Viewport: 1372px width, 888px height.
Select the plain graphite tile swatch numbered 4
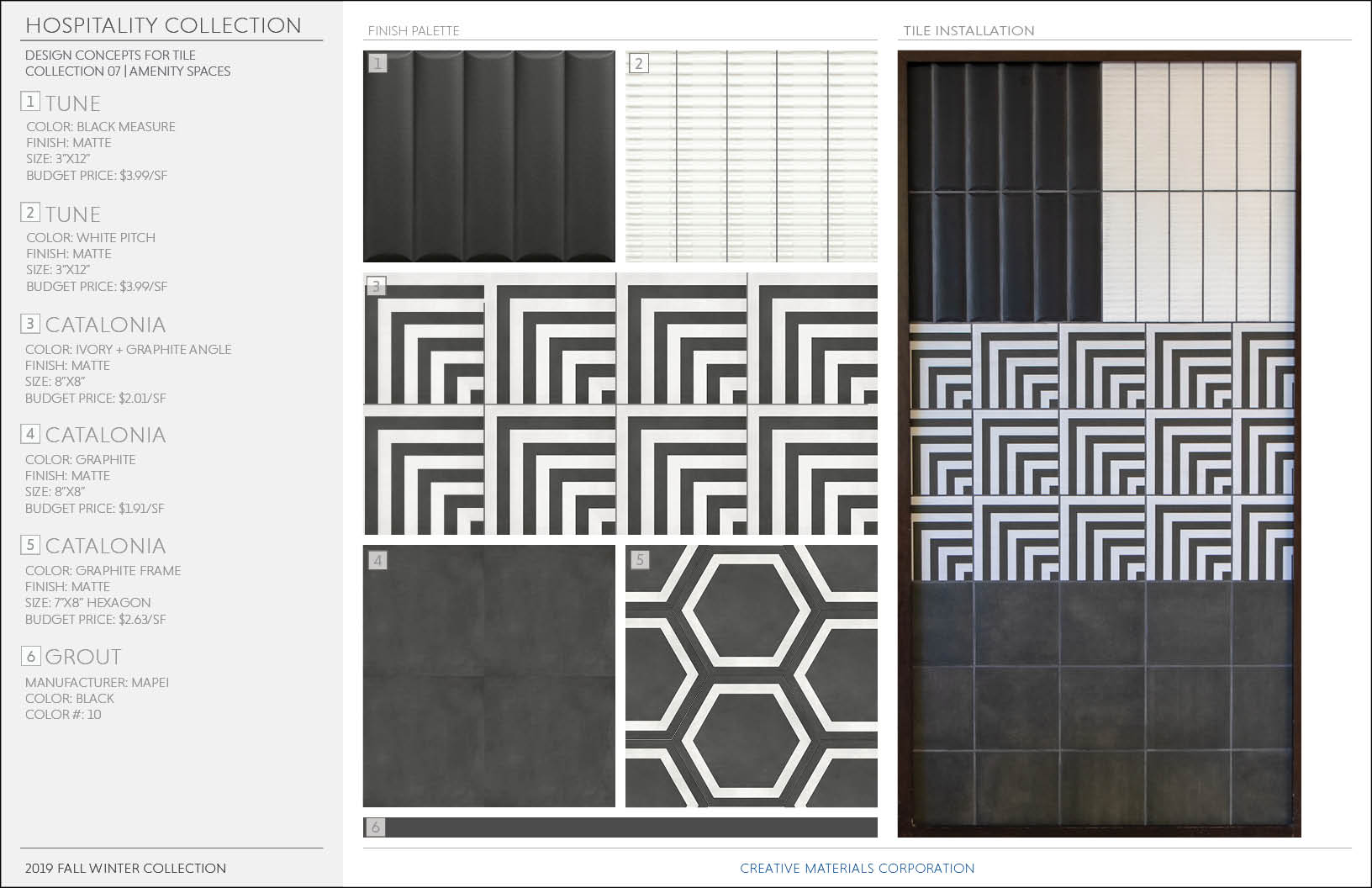(488, 676)
